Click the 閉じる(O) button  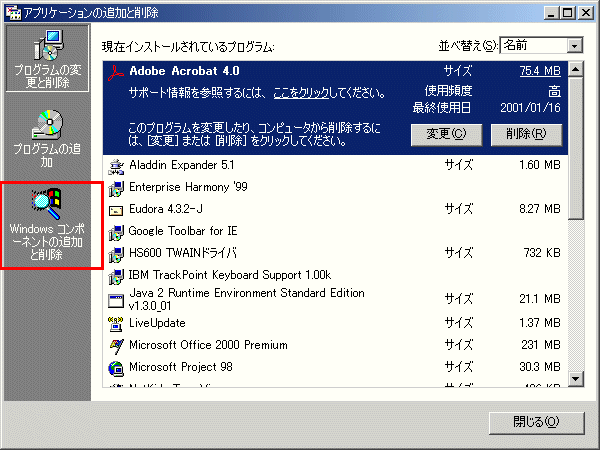pyautogui.click(x=536, y=423)
